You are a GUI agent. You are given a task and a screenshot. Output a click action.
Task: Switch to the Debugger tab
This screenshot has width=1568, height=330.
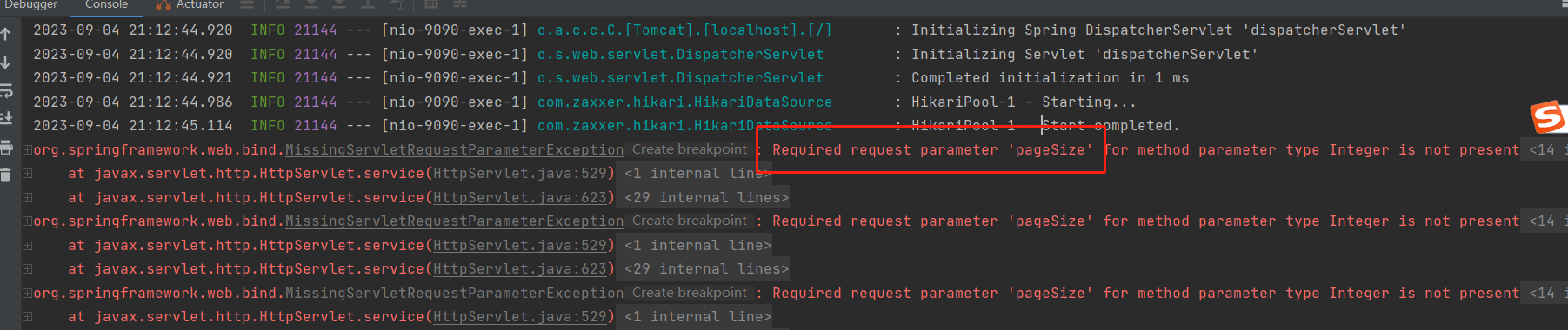pos(31,5)
